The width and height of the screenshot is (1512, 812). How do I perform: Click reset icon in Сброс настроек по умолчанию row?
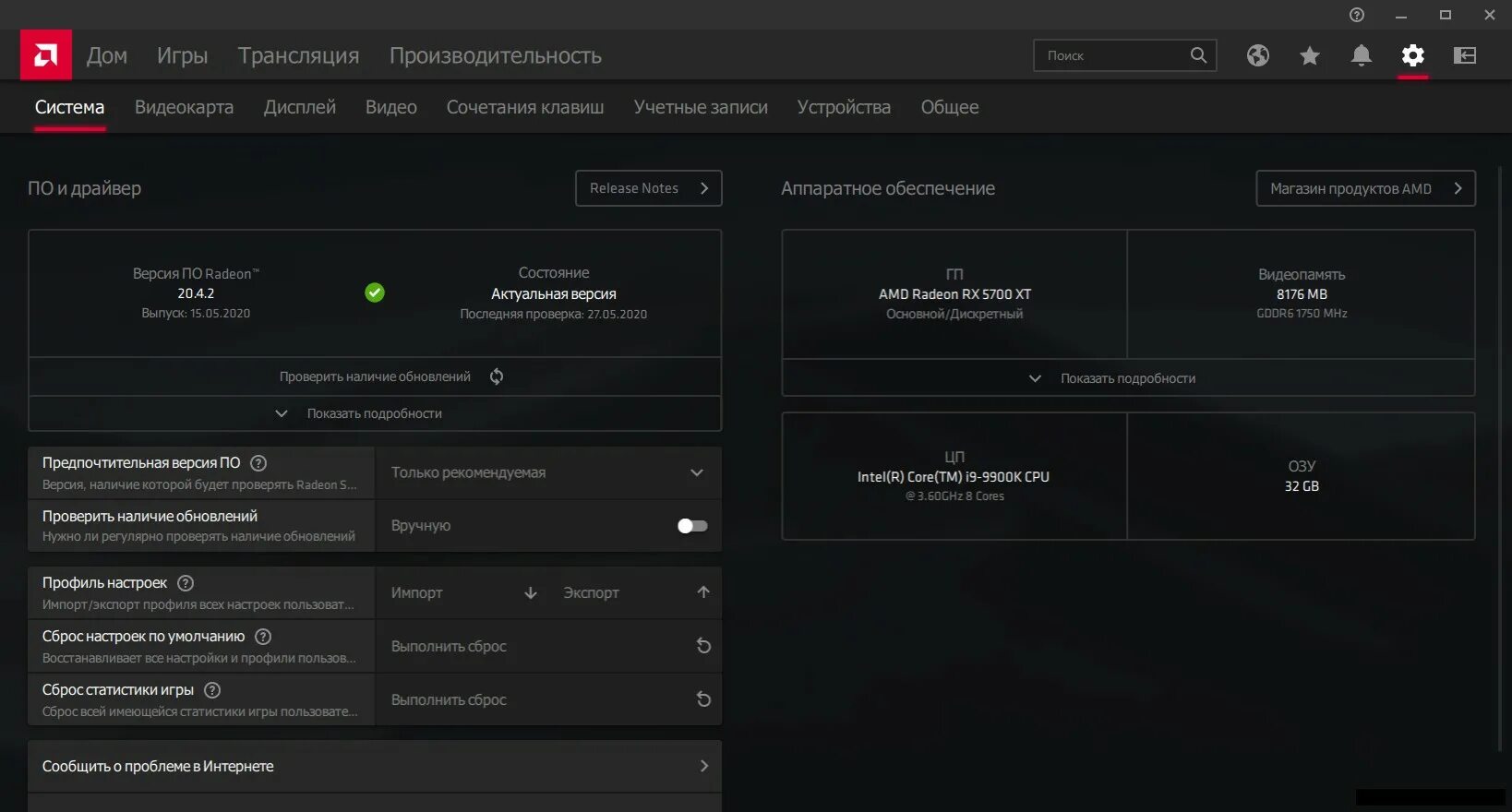[x=703, y=646]
